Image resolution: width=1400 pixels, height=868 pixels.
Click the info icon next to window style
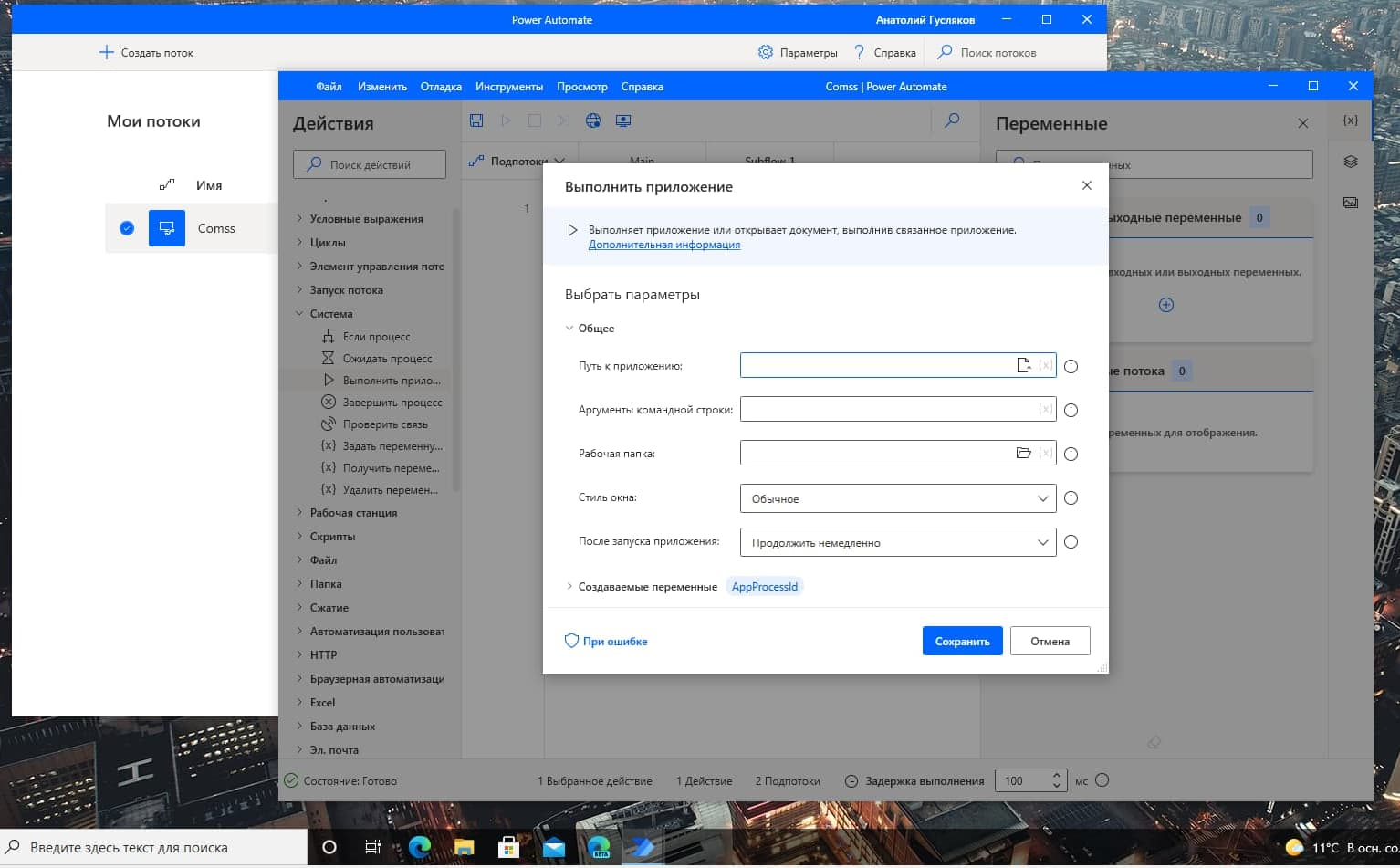tap(1071, 498)
